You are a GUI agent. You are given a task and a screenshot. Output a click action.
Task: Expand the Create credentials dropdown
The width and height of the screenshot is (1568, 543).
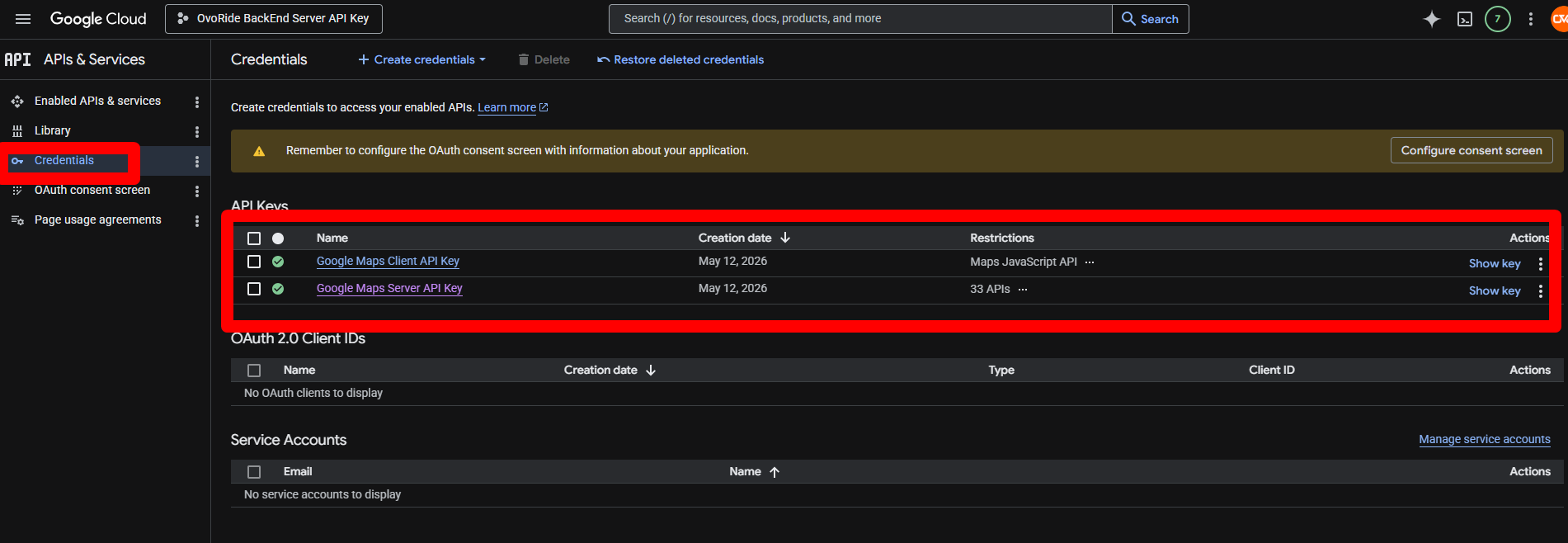[421, 59]
